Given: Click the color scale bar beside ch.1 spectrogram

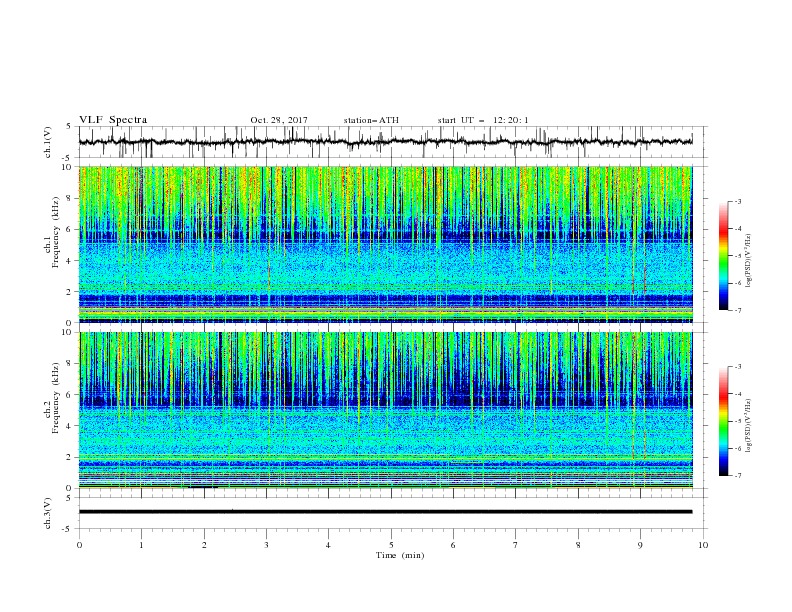Looking at the screenshot, I should (x=723, y=256).
